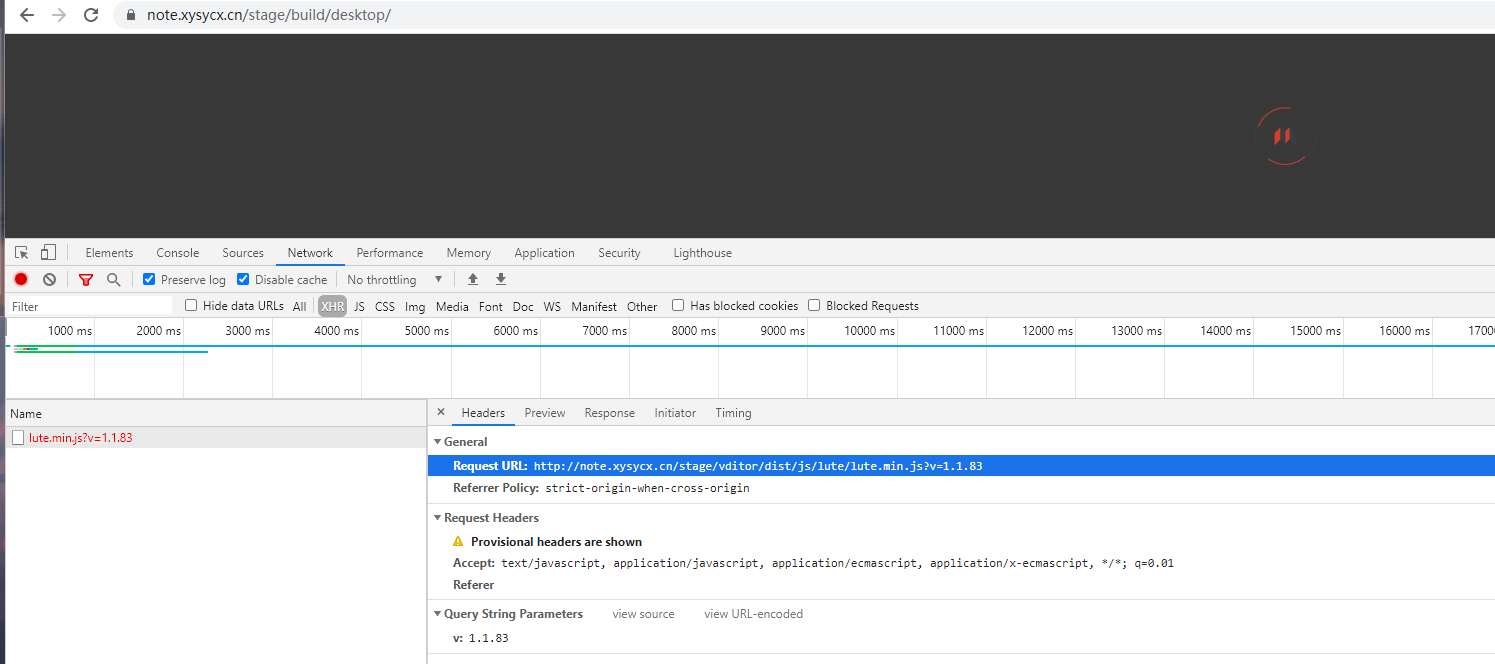Open the No throttling dropdown
This screenshot has width=1495, height=664.
[x=394, y=280]
